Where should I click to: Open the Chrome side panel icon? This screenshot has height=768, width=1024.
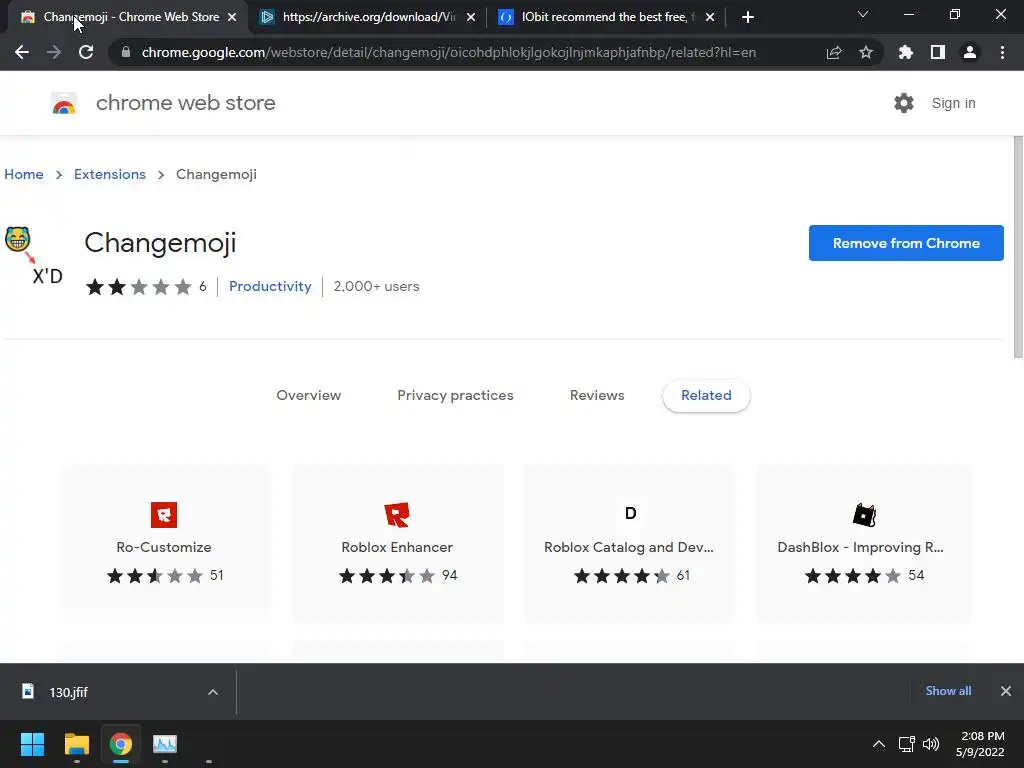938,52
